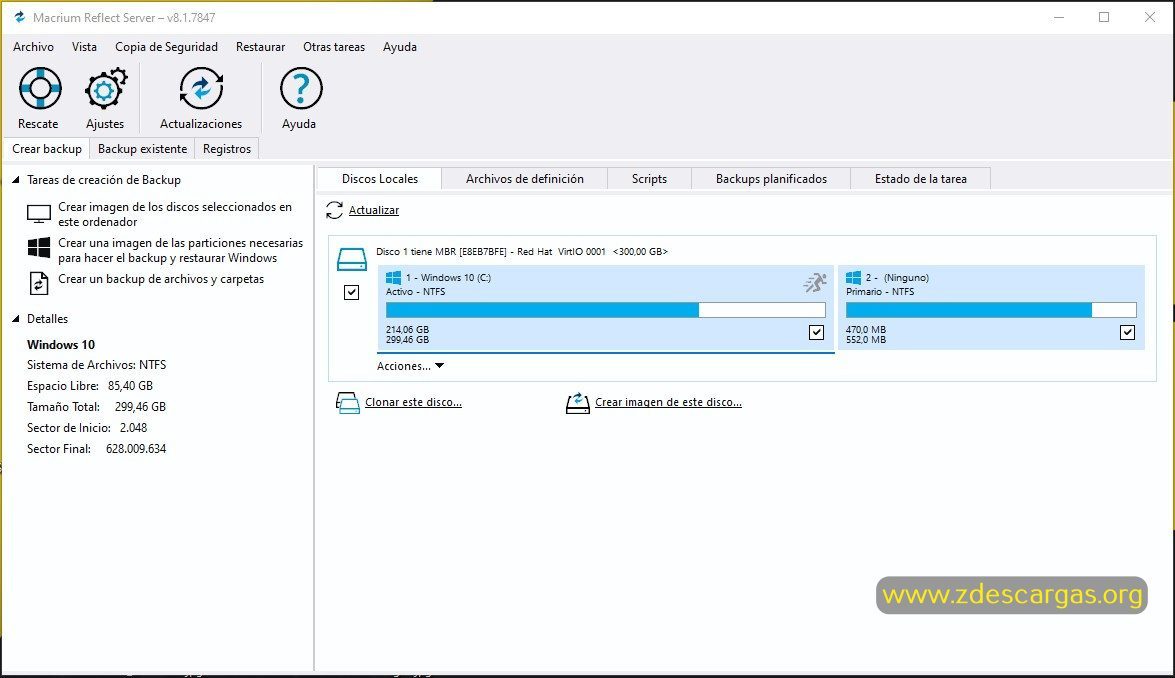Click Espacio Libre 85,40 GB value
1175x678 pixels.
point(130,386)
